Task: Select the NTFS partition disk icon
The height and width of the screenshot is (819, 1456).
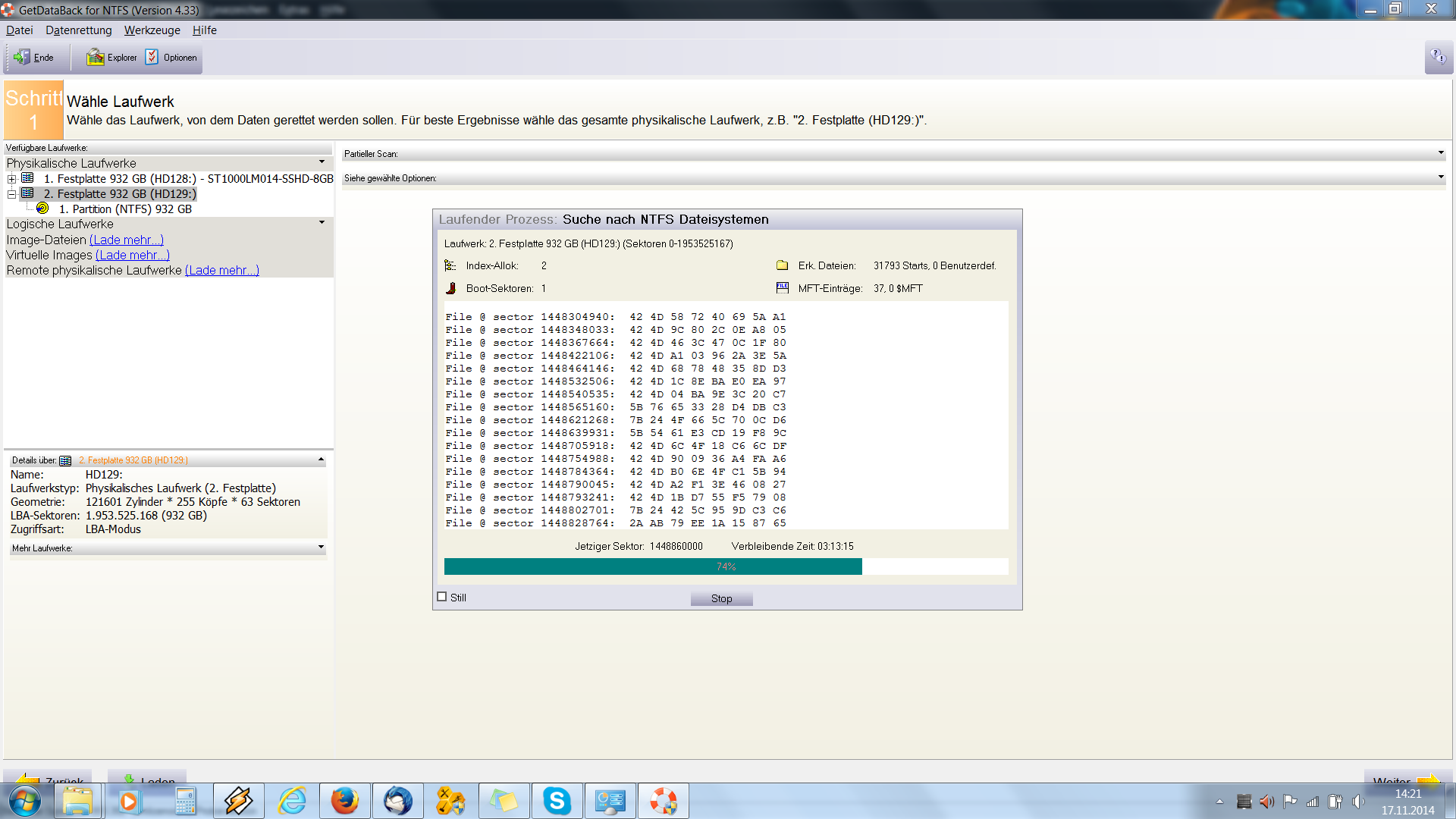Action: tap(42, 209)
